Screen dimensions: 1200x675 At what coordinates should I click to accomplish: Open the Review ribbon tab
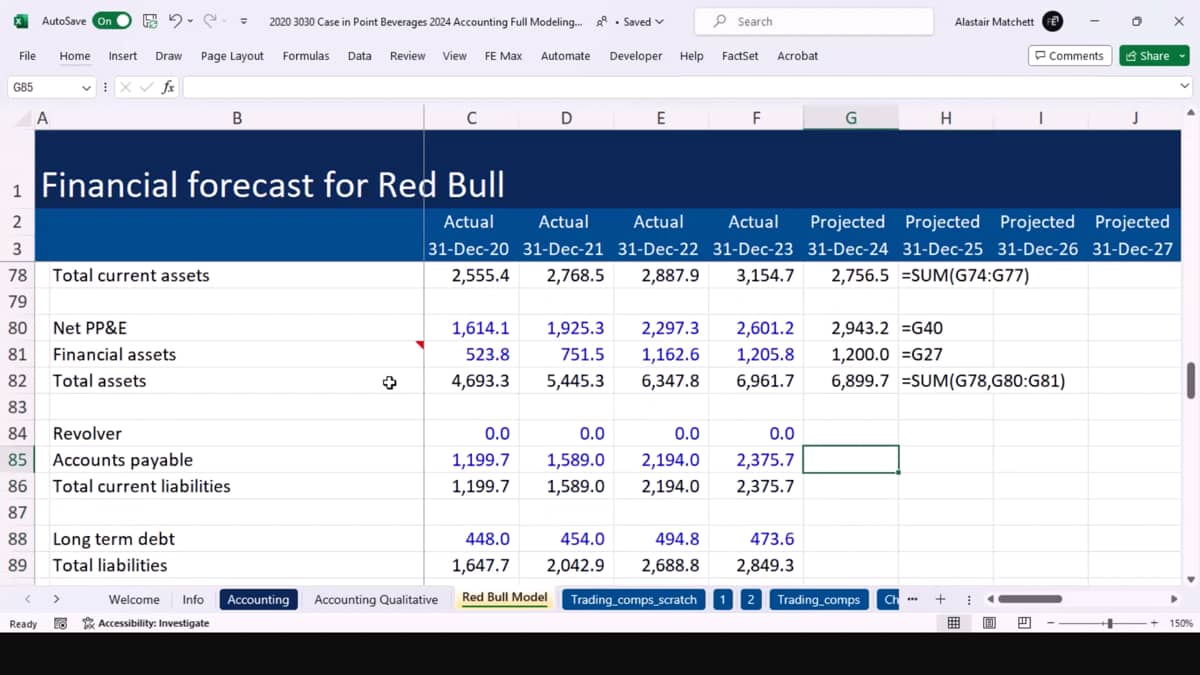[x=407, y=56]
